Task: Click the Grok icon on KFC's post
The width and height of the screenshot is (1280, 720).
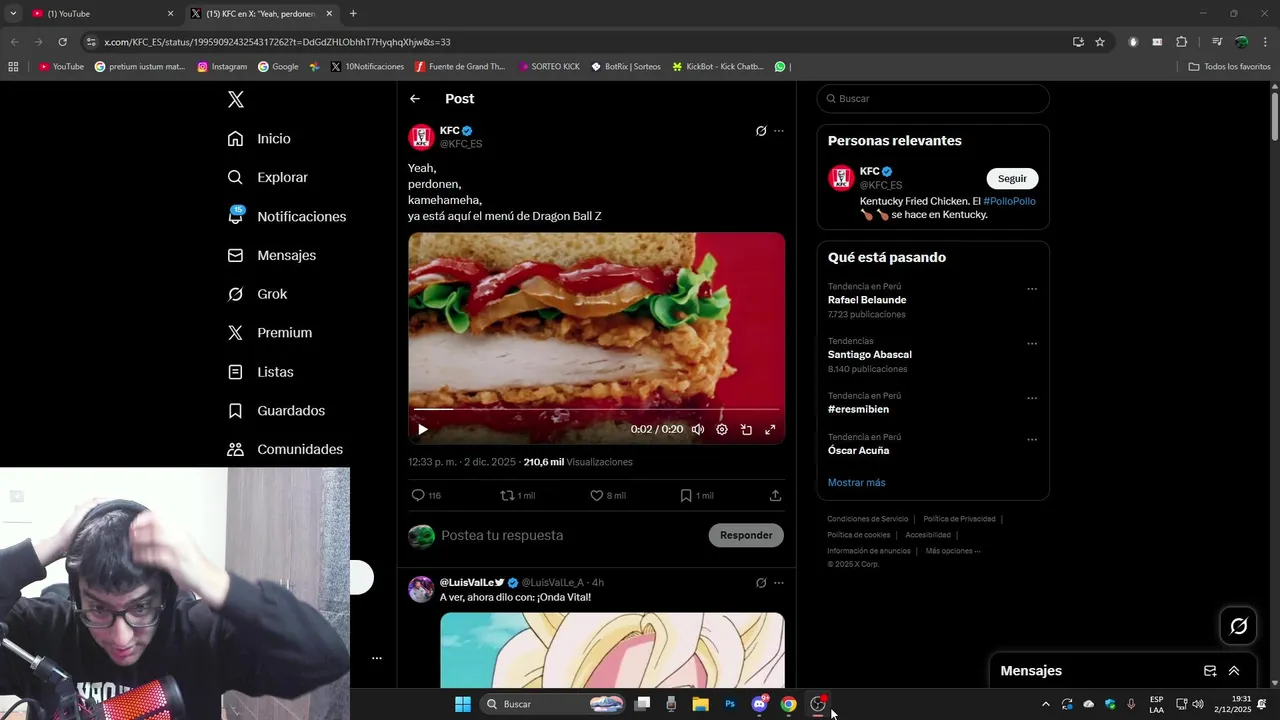Action: coord(761,131)
